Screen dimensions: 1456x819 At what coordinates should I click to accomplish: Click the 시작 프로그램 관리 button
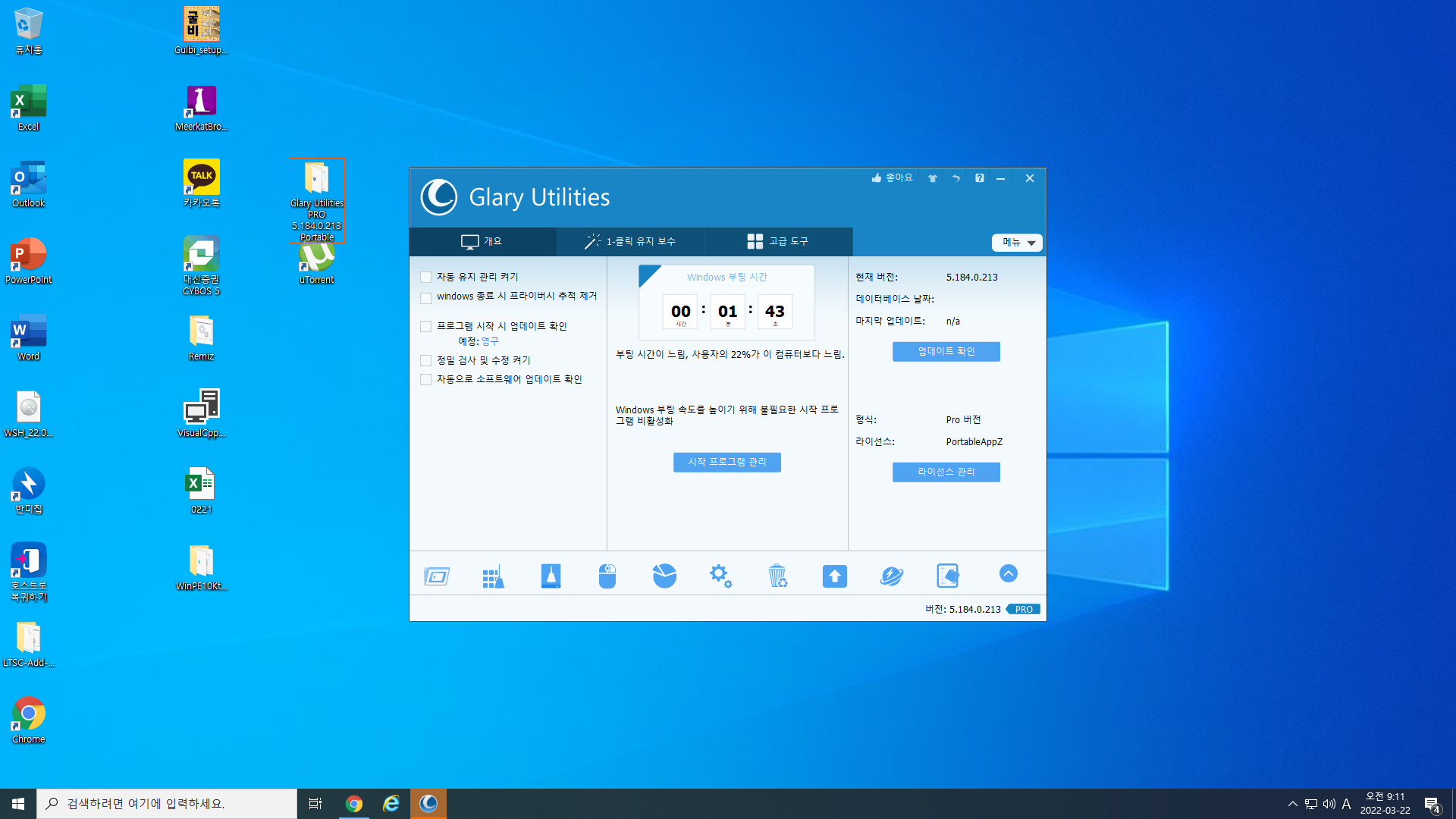point(727,463)
